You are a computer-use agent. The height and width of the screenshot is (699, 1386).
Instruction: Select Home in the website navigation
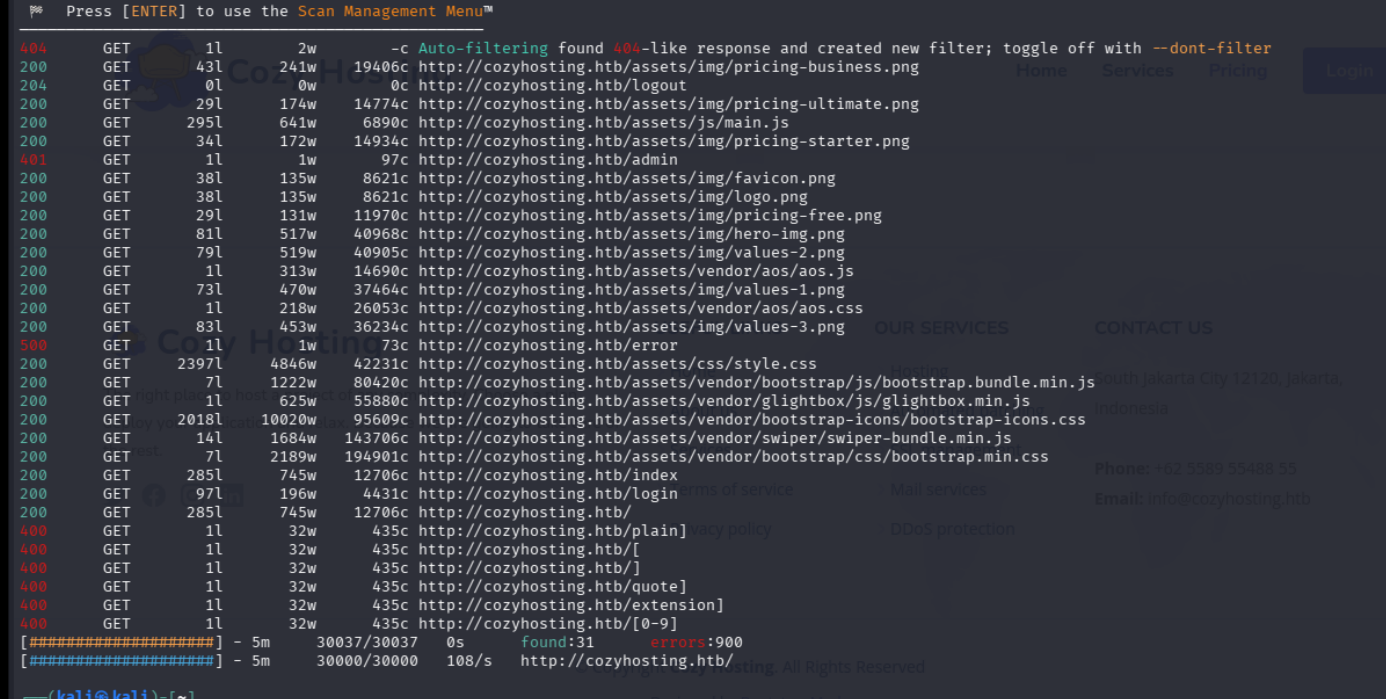coord(1041,71)
